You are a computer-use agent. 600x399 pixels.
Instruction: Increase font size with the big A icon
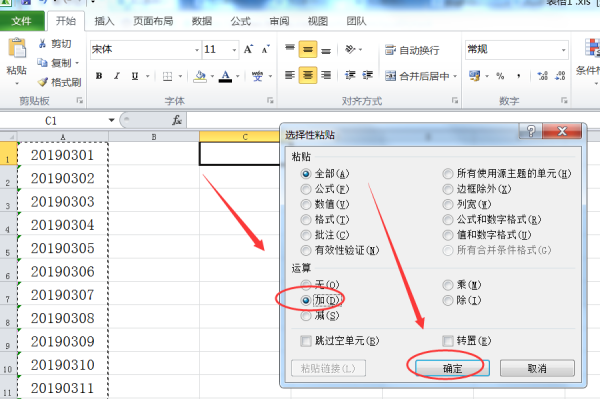point(248,49)
